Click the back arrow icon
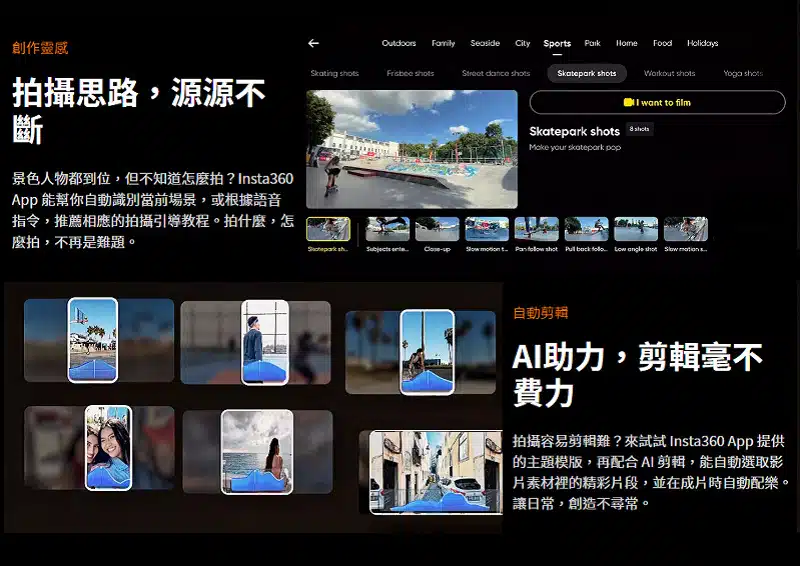The image size is (800, 566). point(313,44)
